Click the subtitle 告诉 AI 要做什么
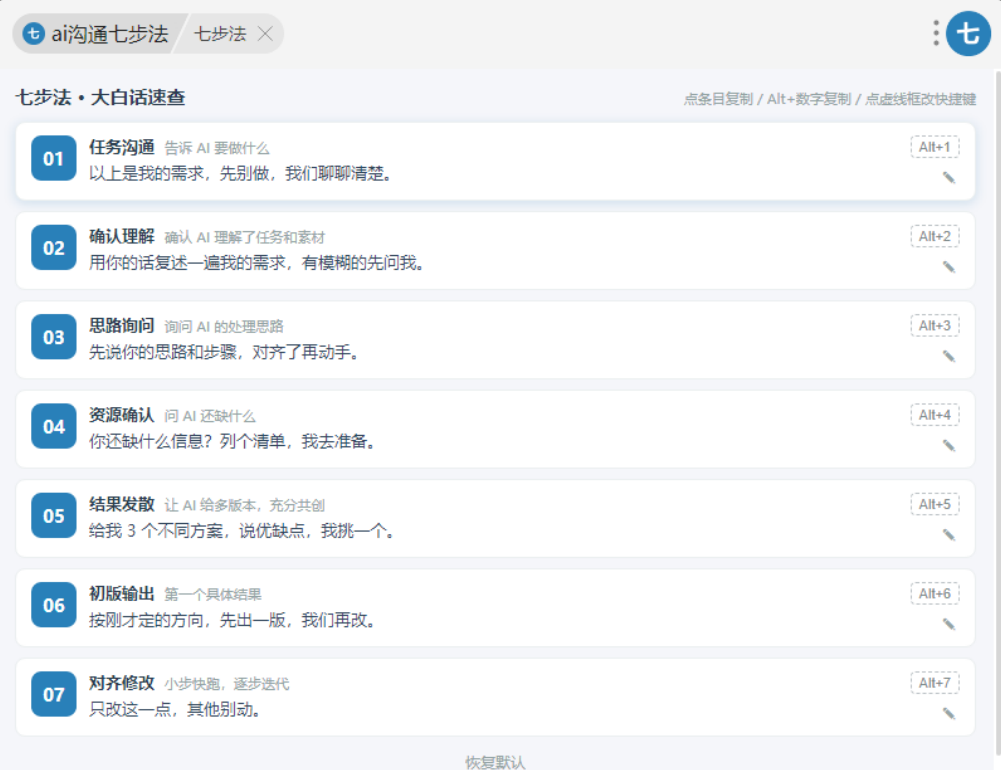This screenshot has width=1001, height=770. (x=217, y=148)
